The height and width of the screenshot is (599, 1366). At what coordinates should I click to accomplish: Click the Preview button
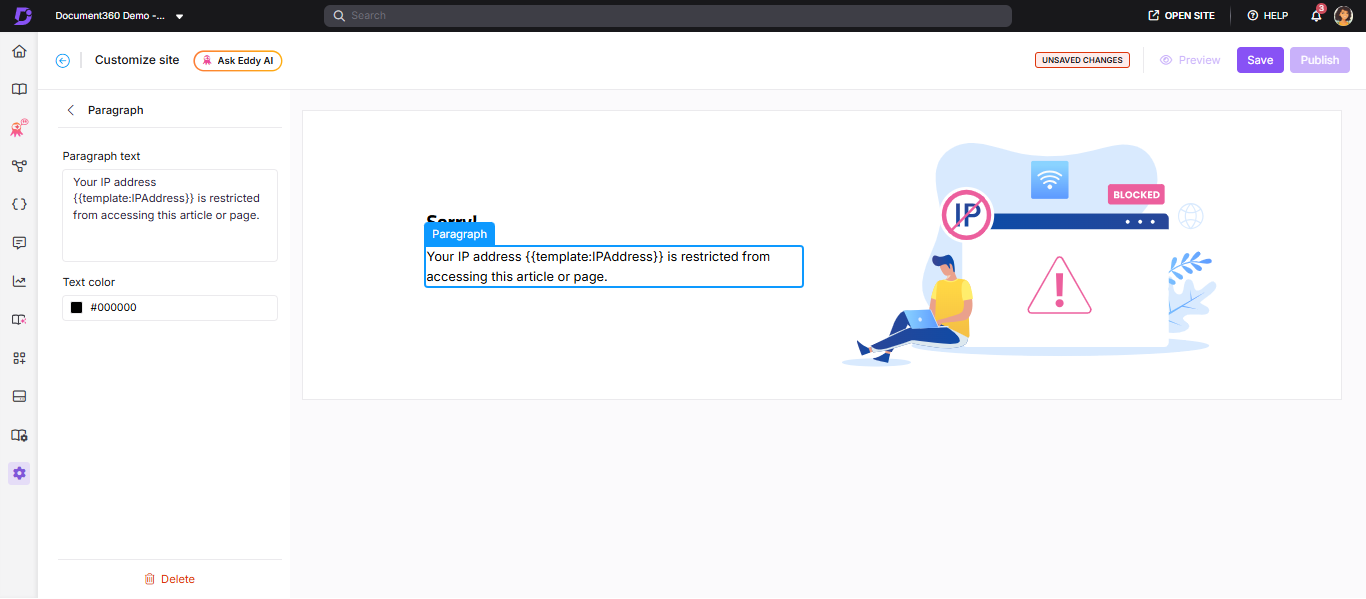(x=1190, y=60)
